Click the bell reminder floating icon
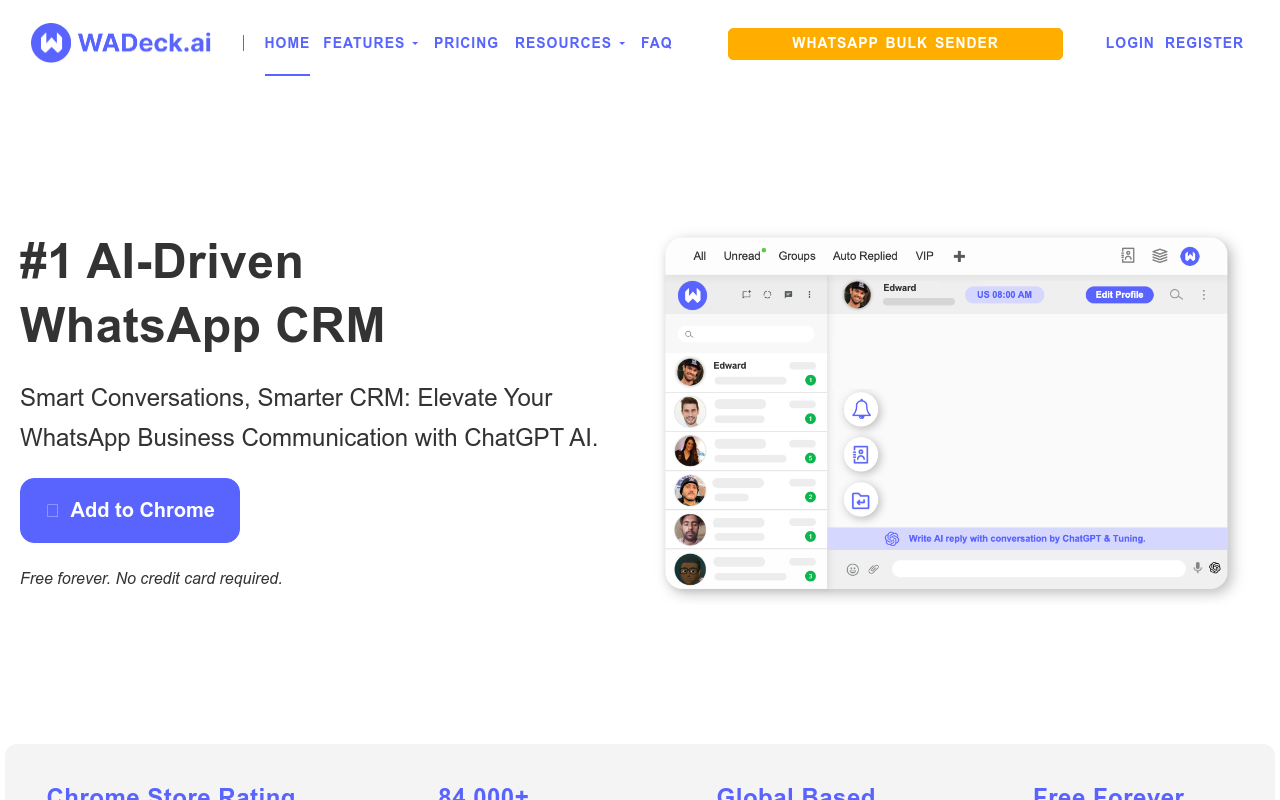The height and width of the screenshot is (800, 1280). click(x=861, y=409)
